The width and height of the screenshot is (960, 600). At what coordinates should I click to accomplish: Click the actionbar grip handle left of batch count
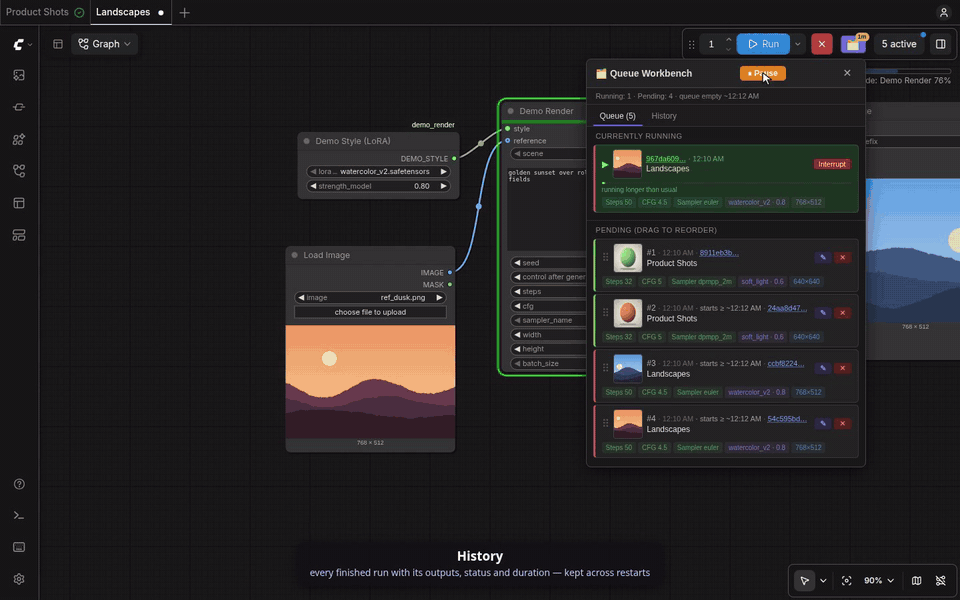[x=691, y=45]
